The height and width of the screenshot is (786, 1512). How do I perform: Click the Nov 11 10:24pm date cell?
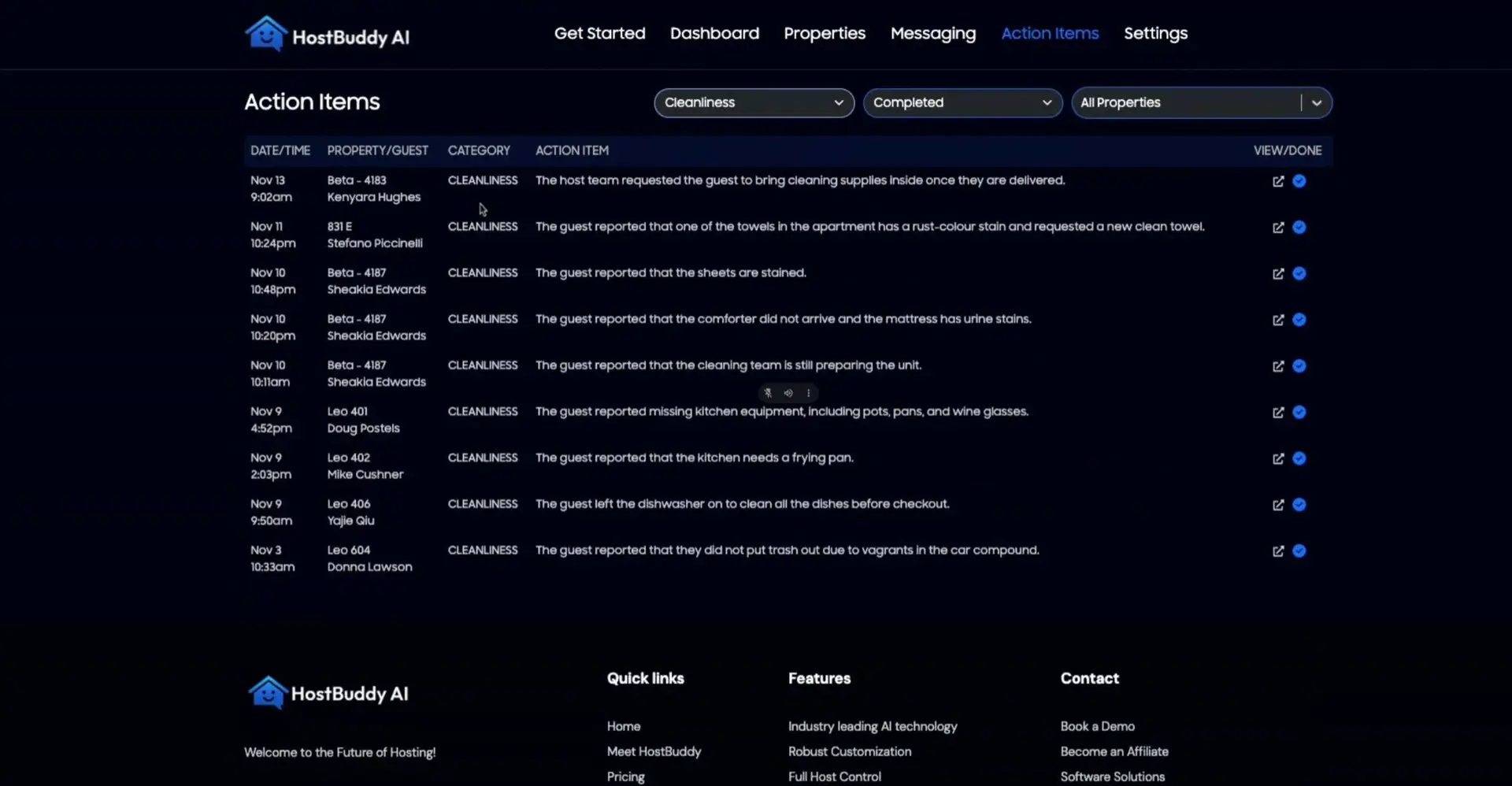tap(273, 235)
